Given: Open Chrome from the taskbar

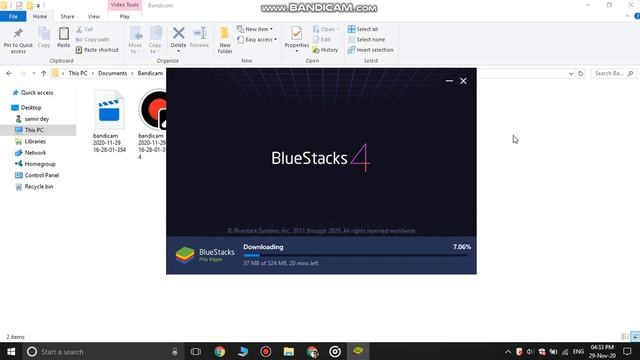Looking at the screenshot, I should click(220, 351).
